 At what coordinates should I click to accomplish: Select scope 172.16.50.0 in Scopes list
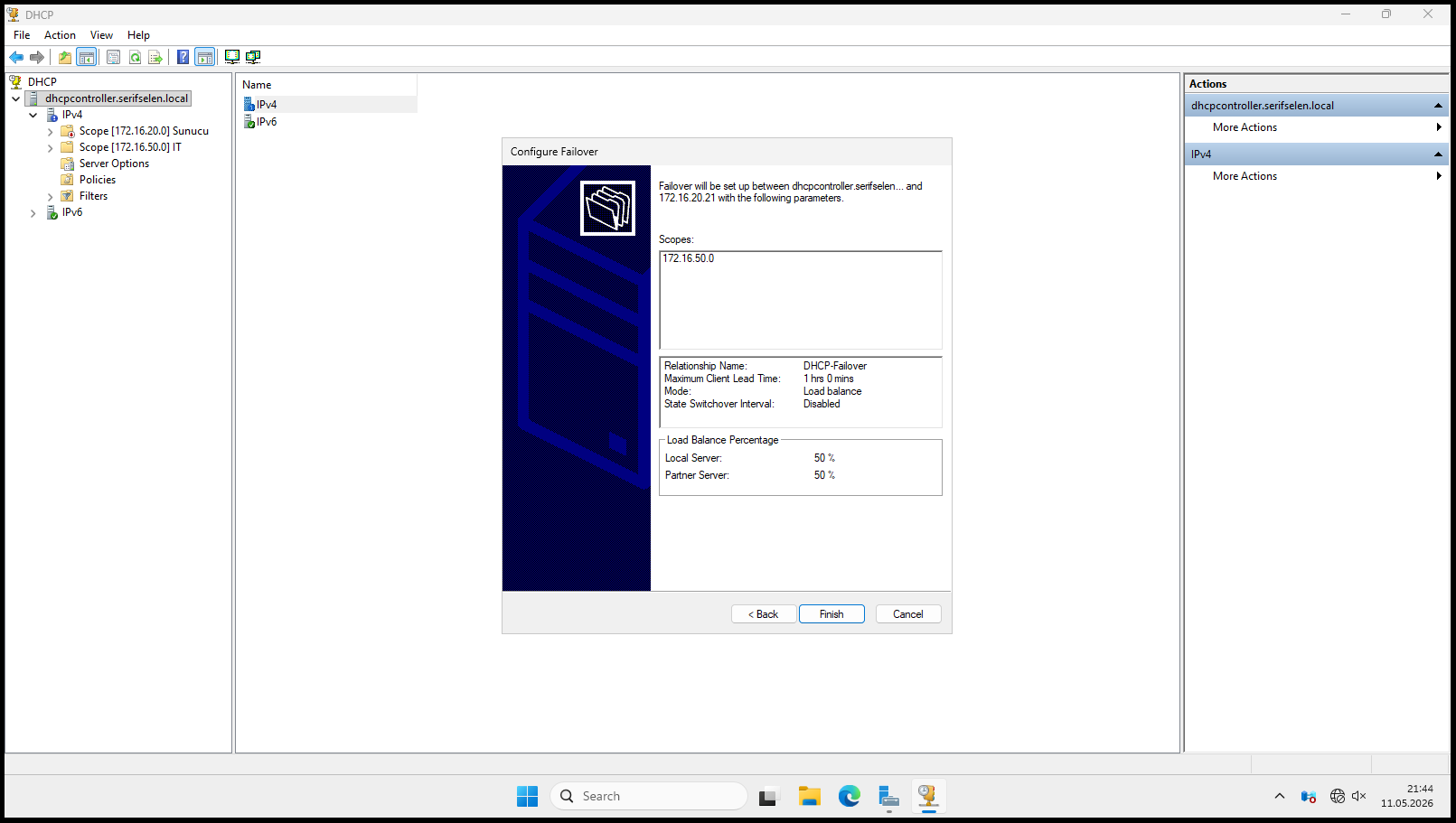pyautogui.click(x=689, y=258)
